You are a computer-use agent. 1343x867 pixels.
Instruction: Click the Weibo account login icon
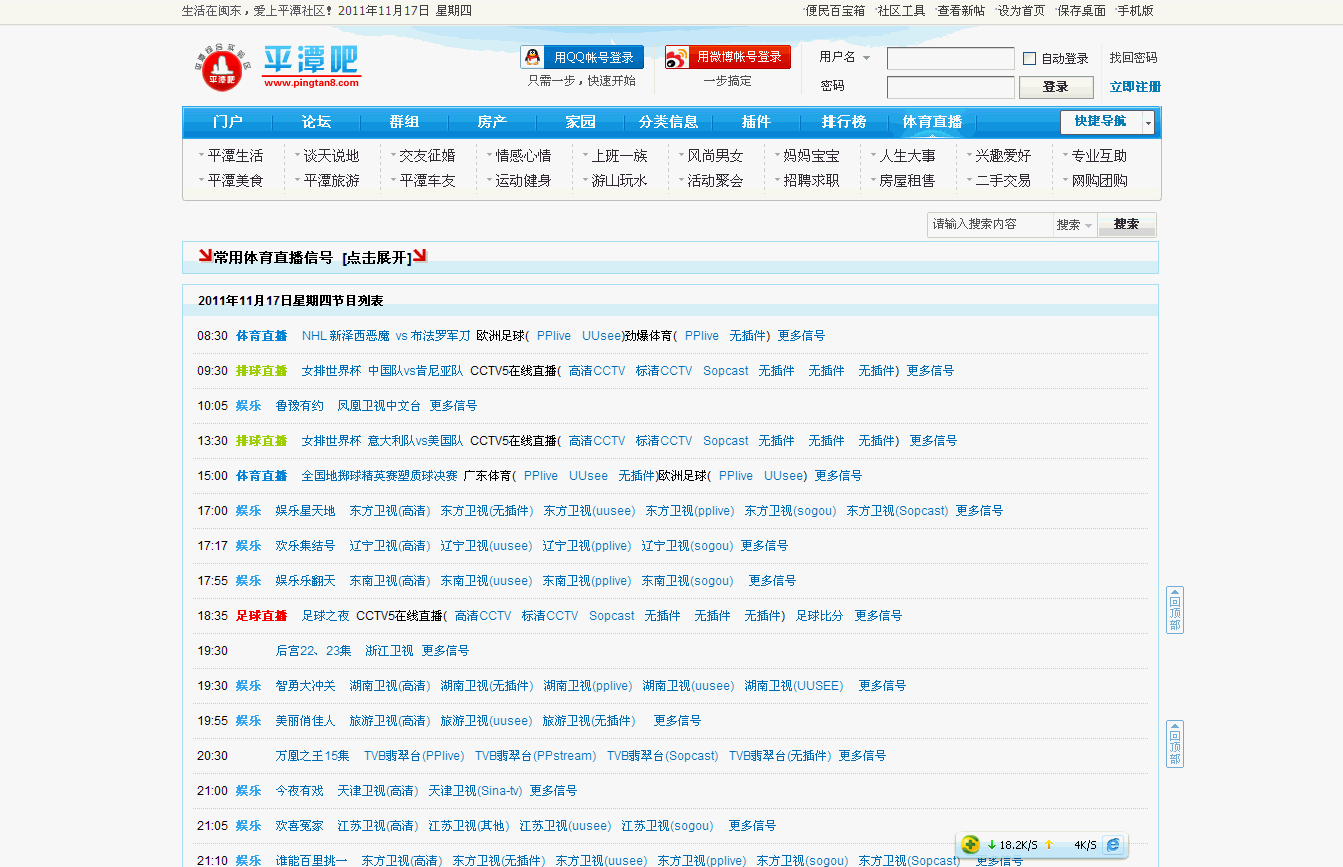click(677, 58)
